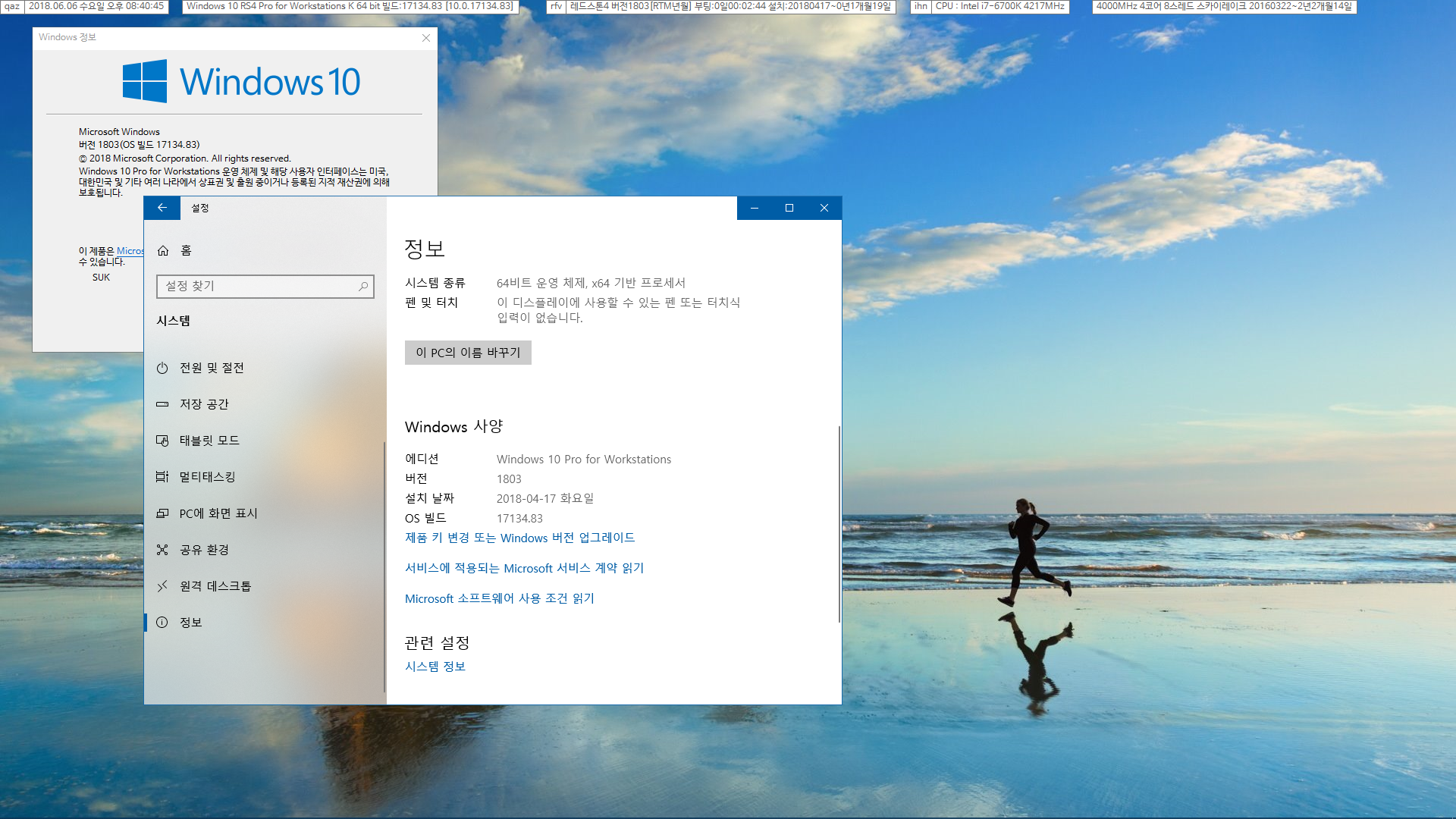This screenshot has width=1456, height=819.
Task: Minimize the Settings window
Action: pos(755,208)
